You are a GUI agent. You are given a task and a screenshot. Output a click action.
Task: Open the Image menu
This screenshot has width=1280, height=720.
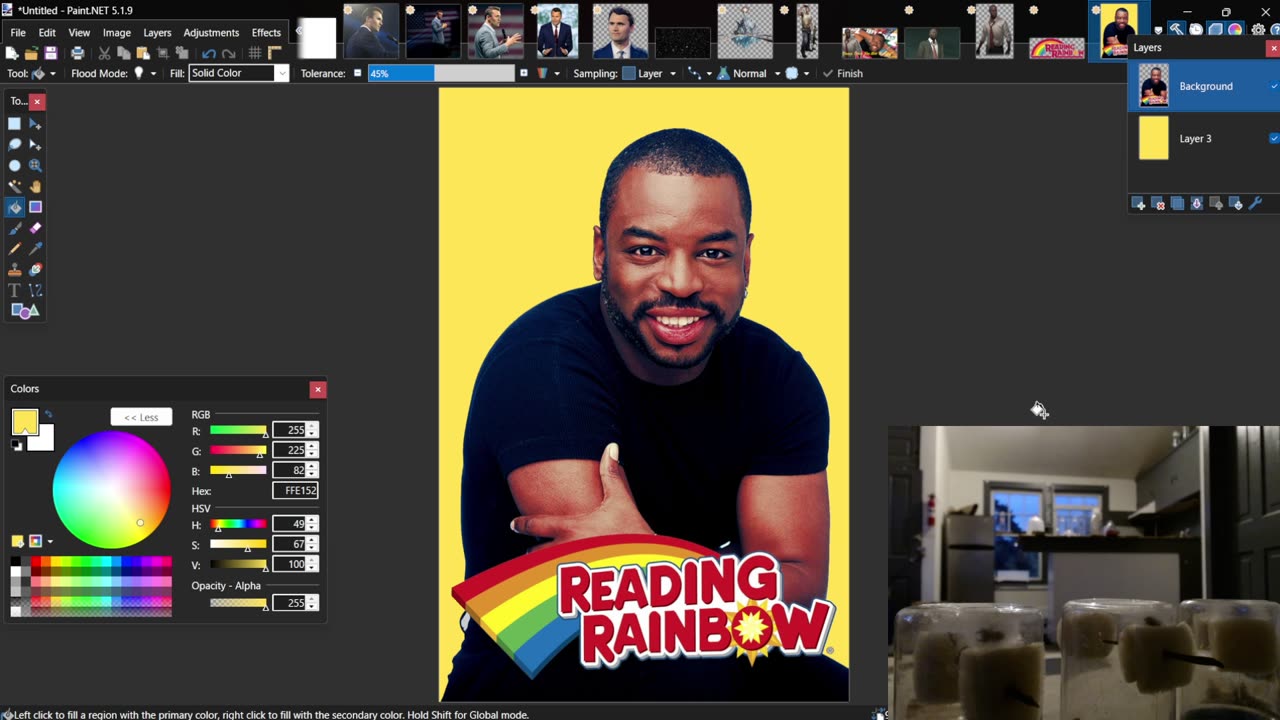click(x=117, y=32)
